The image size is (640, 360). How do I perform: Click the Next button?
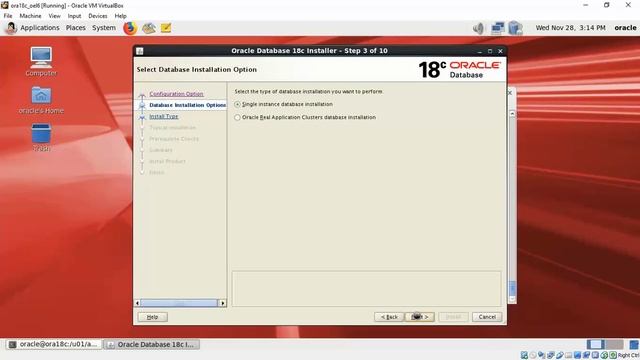tap(420, 317)
